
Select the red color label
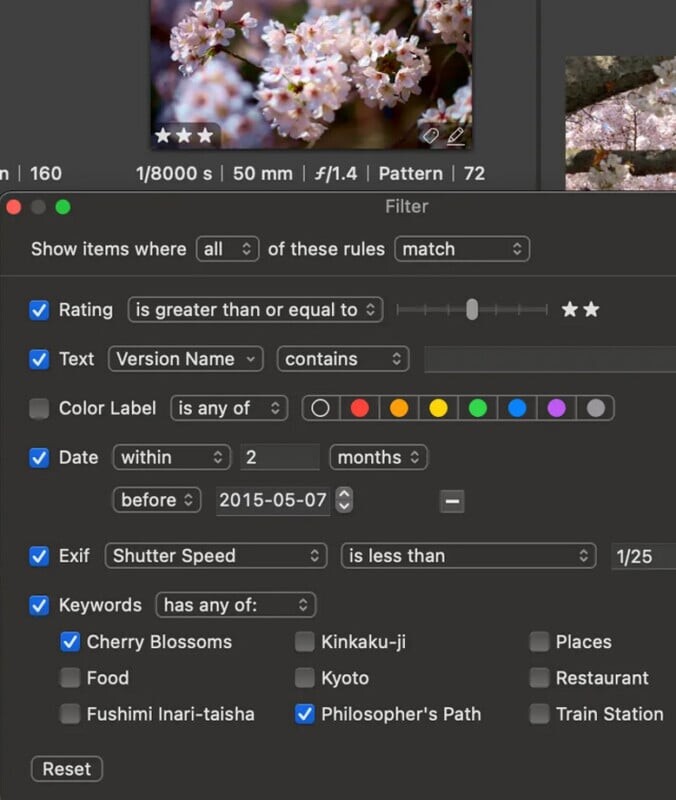[x=360, y=408]
